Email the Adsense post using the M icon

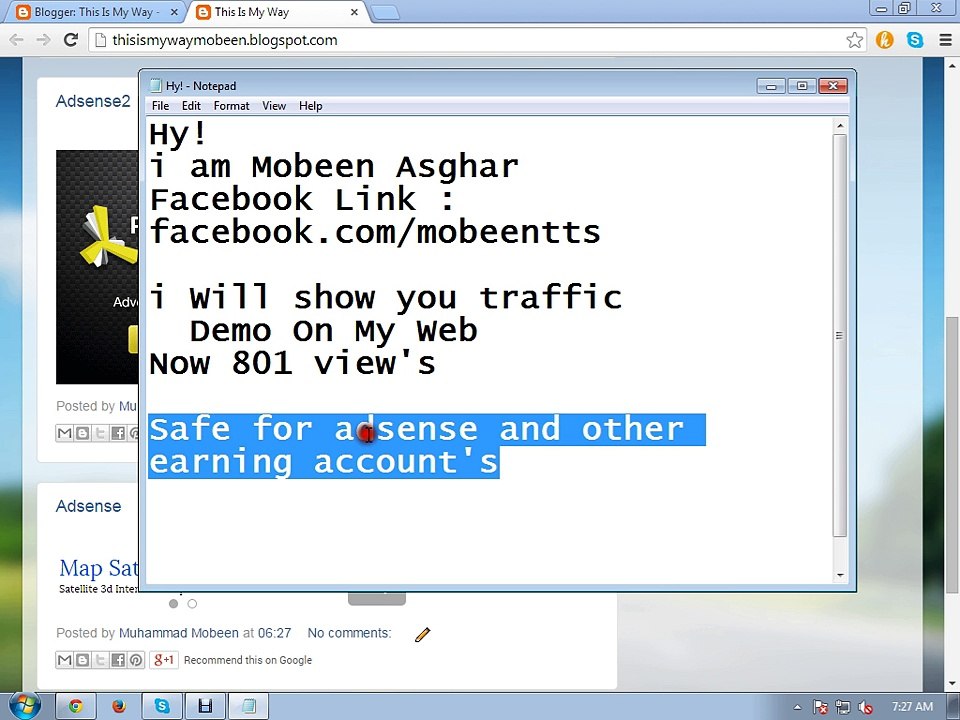pos(64,660)
